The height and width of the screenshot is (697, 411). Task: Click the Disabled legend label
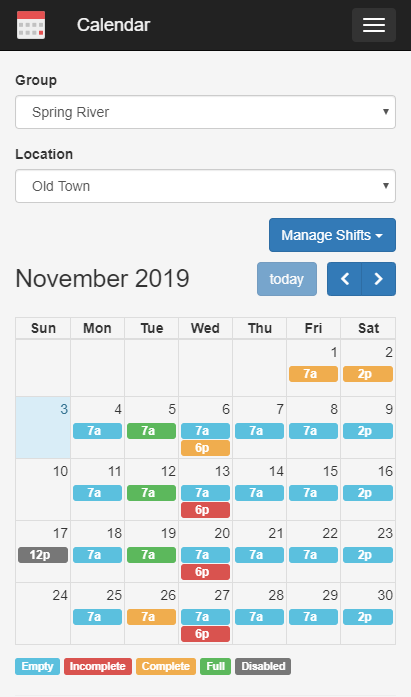[263, 666]
